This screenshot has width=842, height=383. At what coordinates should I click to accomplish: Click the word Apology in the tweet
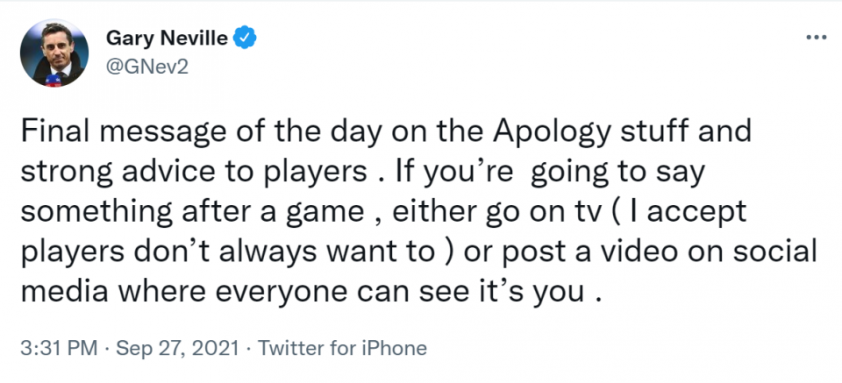coord(553,133)
